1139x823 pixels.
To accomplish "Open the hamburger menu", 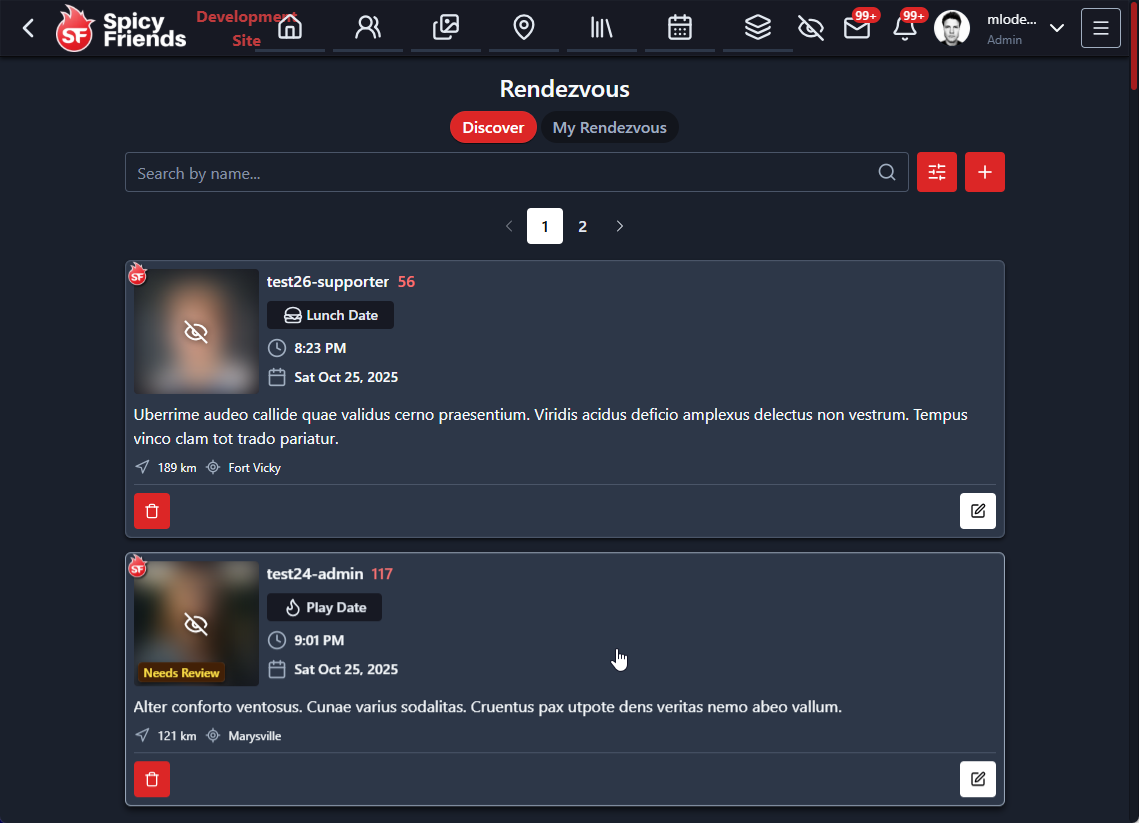I will tap(1100, 28).
